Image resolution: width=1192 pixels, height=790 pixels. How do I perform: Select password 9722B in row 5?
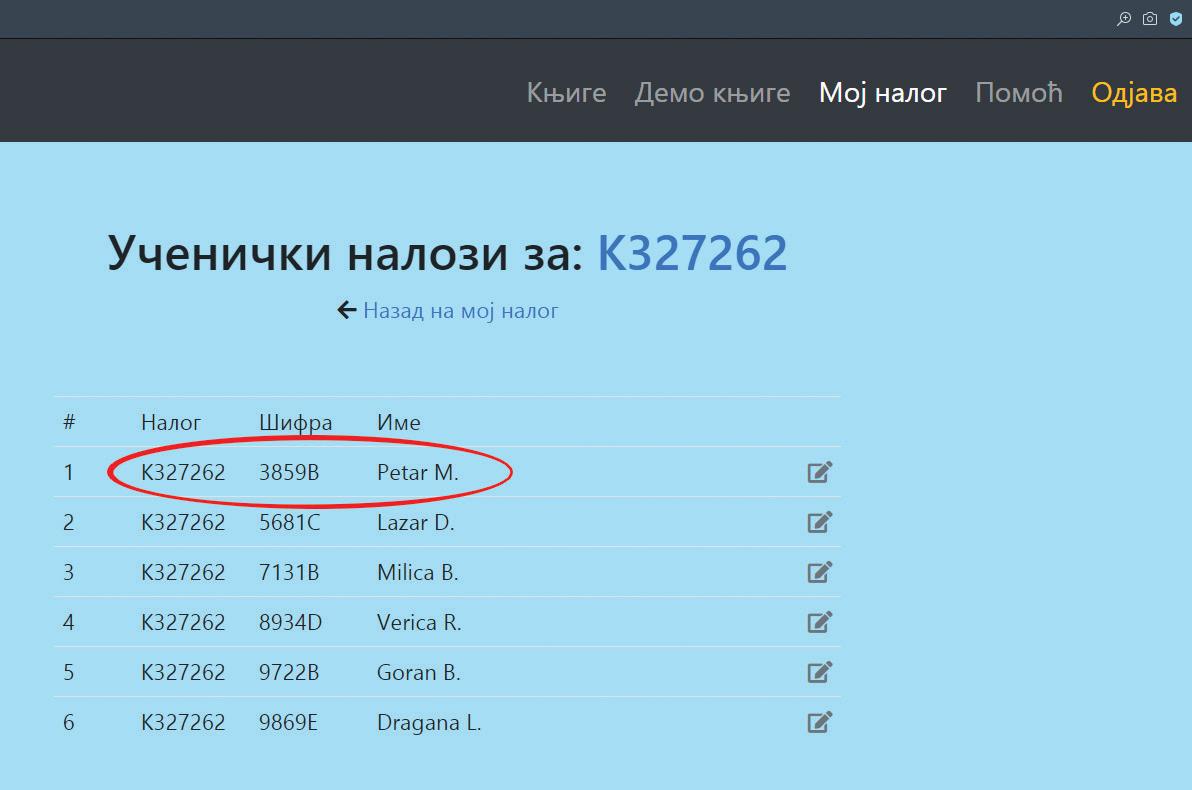[289, 673]
